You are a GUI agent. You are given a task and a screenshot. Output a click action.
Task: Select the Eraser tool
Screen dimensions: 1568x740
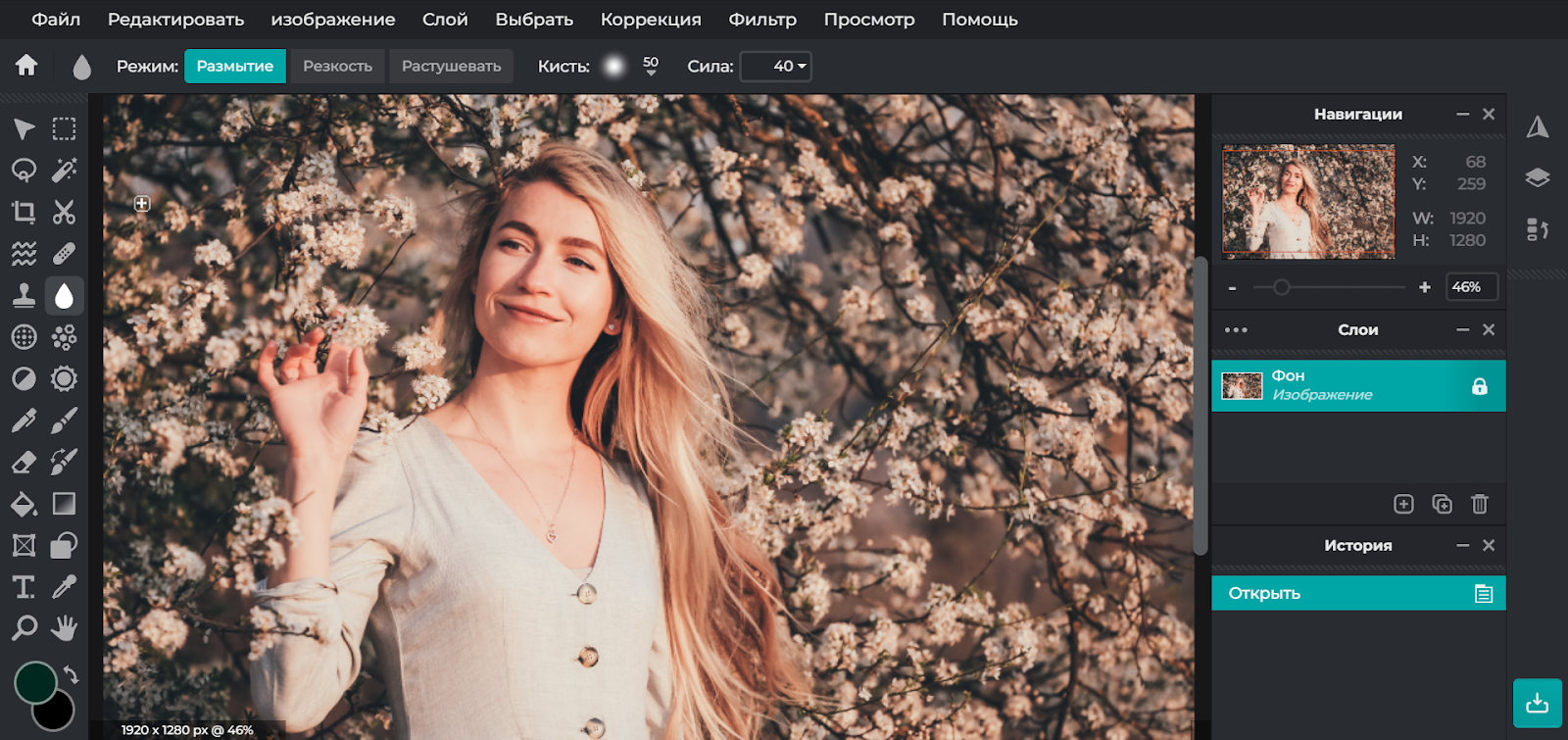coord(24,463)
